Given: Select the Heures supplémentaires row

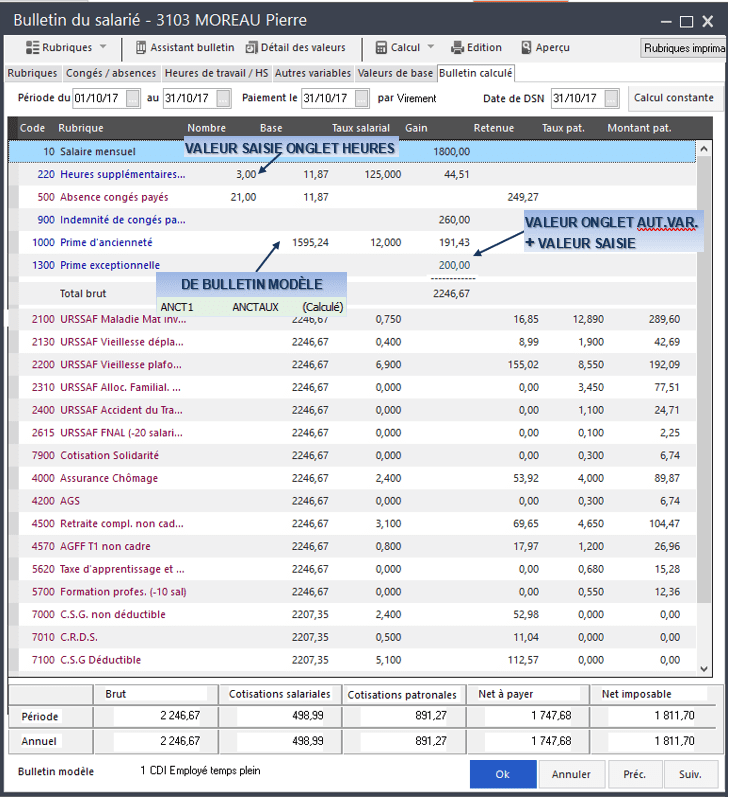Looking at the screenshot, I should pyautogui.click(x=352, y=174).
